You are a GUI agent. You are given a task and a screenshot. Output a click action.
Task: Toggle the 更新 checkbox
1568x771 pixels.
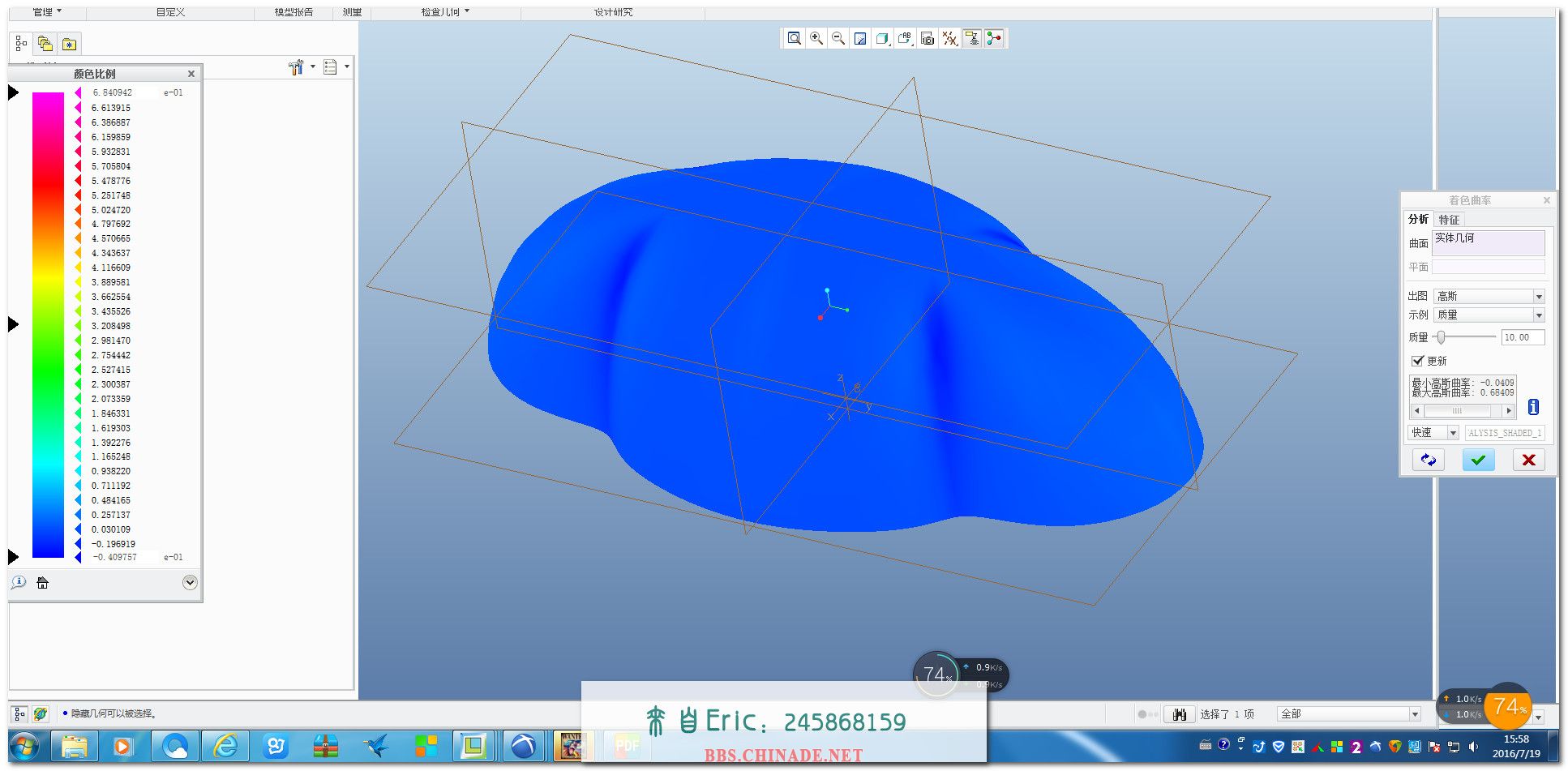pyautogui.click(x=1418, y=361)
